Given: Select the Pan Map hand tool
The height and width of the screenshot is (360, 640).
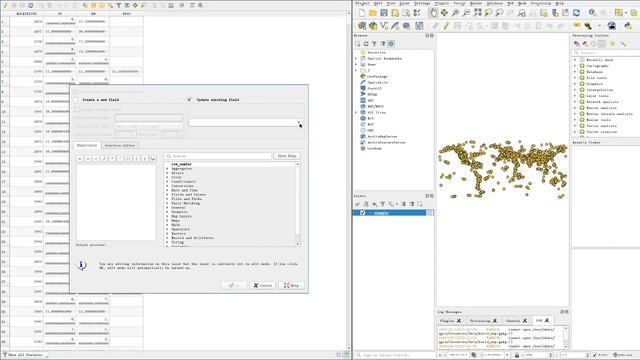Looking at the screenshot, I should point(433,13).
